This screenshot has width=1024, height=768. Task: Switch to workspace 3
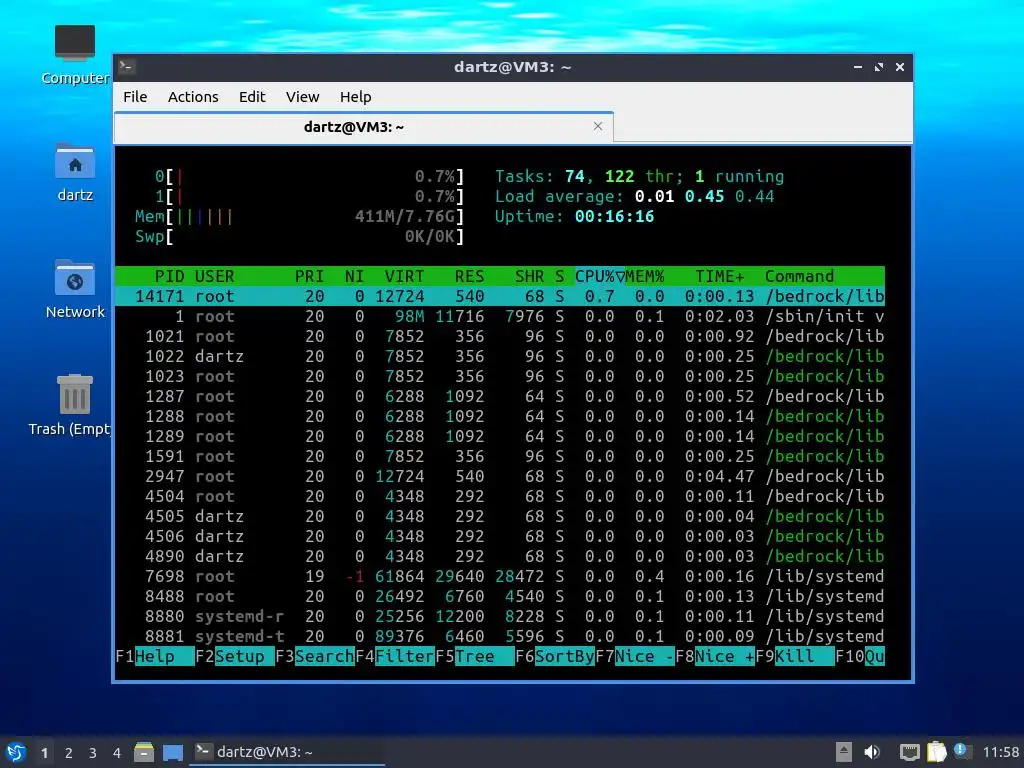click(93, 753)
